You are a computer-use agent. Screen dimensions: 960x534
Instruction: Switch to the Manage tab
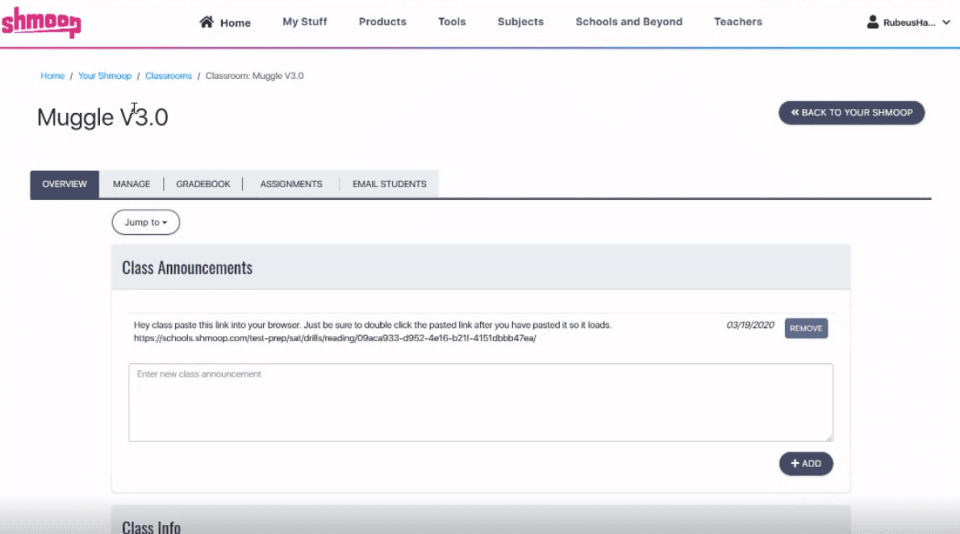[131, 184]
